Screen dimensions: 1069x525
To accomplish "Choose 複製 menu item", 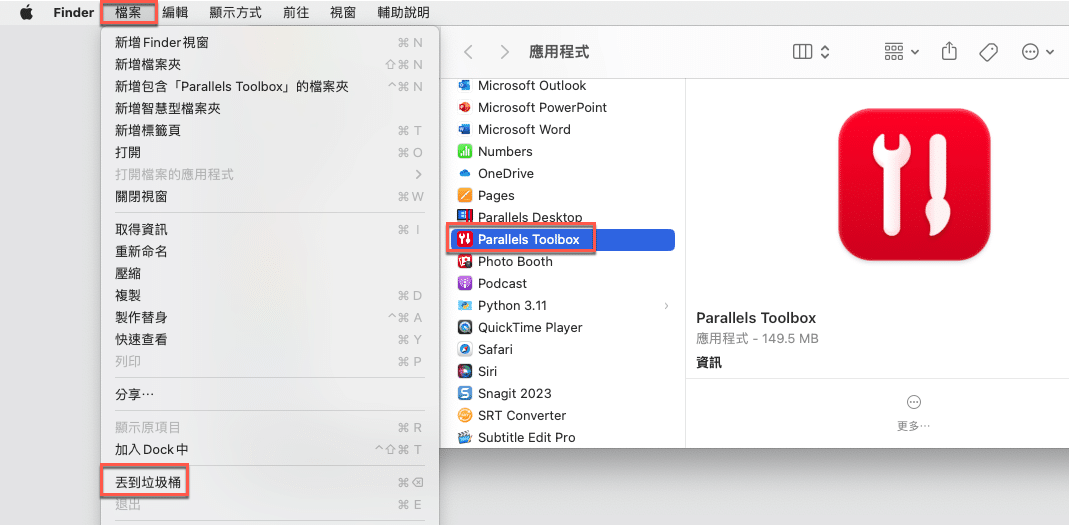I will pyautogui.click(x=269, y=295).
